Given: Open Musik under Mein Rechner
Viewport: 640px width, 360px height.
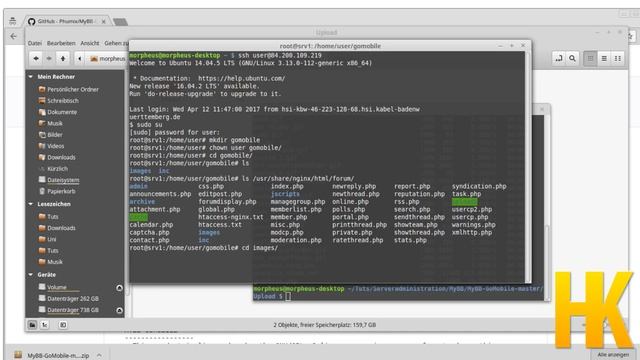Looking at the screenshot, I should (x=51, y=123).
